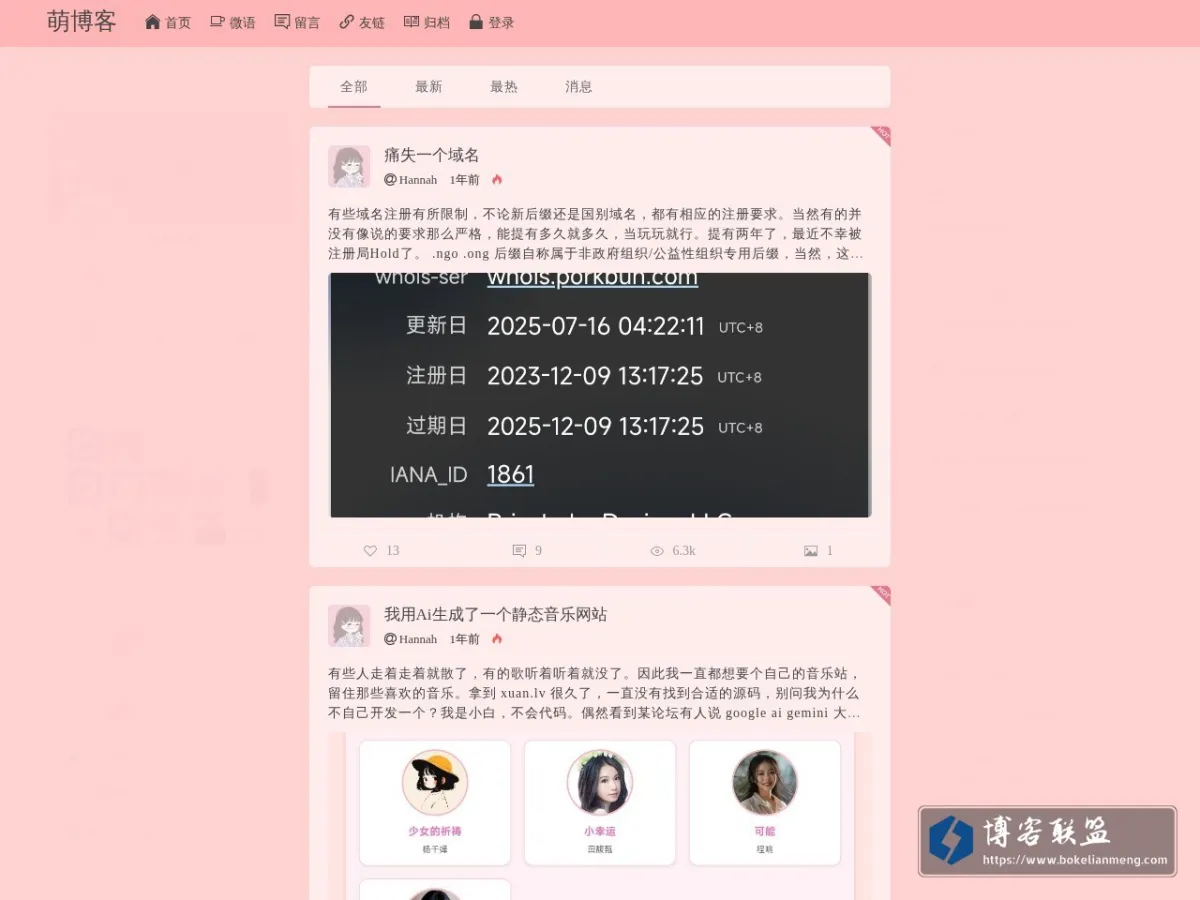1200x900 pixels.
Task: Like the 痛失一个域名 post via heart icon
Action: (x=370, y=551)
